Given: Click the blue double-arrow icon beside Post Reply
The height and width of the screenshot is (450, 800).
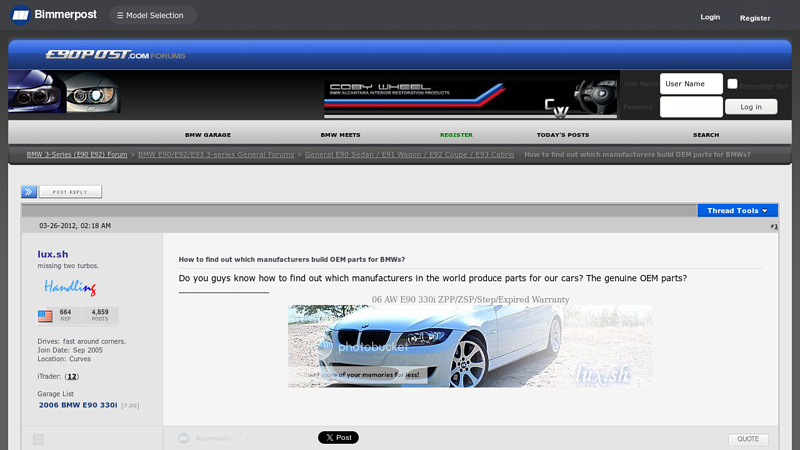Looking at the screenshot, I should 29,192.
